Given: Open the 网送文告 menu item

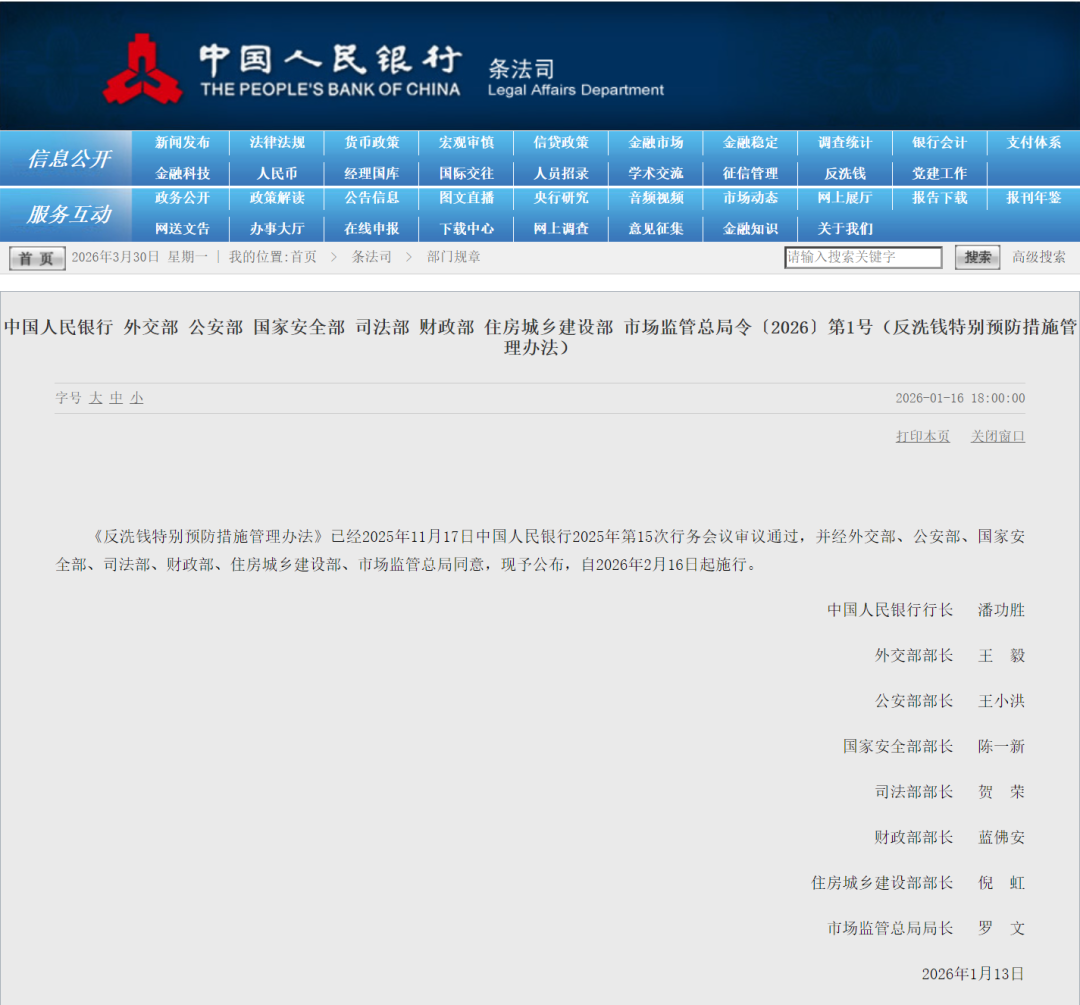Looking at the screenshot, I should coord(182,229).
